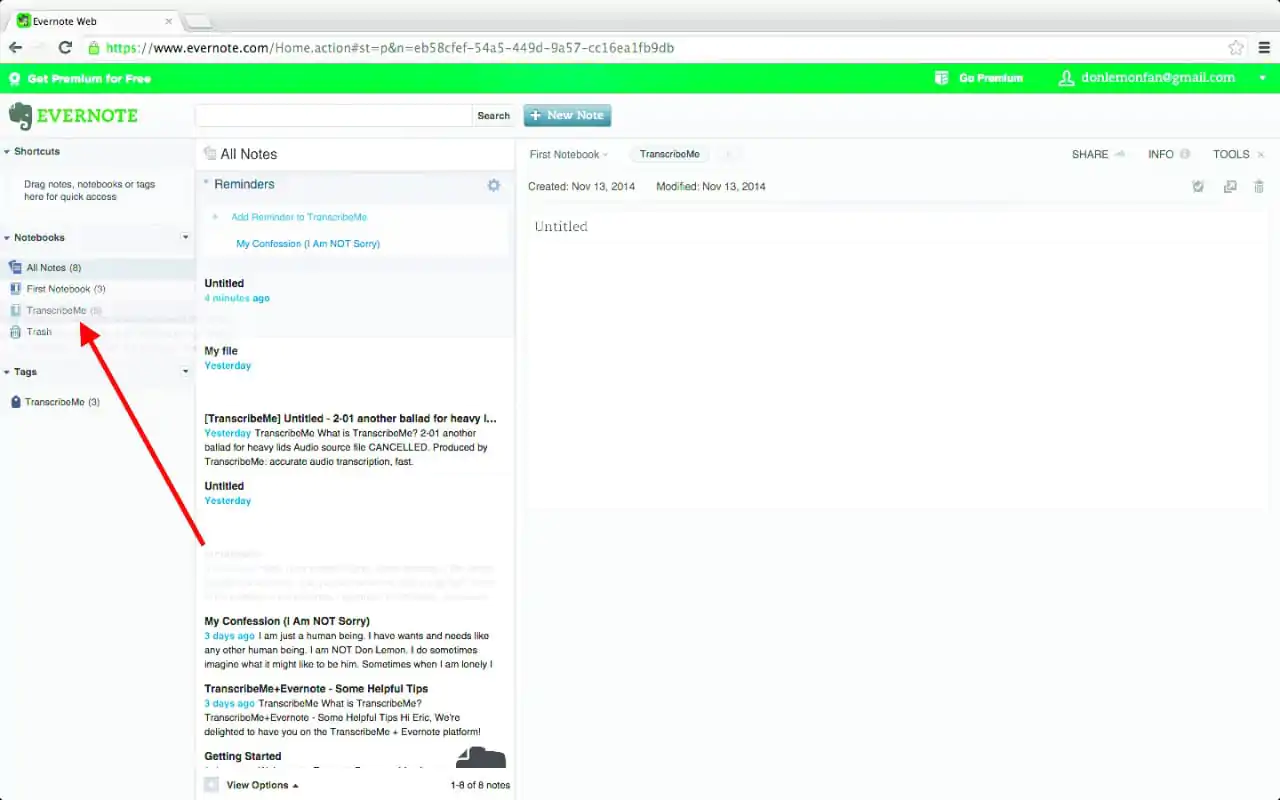1280x800 pixels.
Task: Open the Chrome hamburger menu
Action: pos(1264,47)
